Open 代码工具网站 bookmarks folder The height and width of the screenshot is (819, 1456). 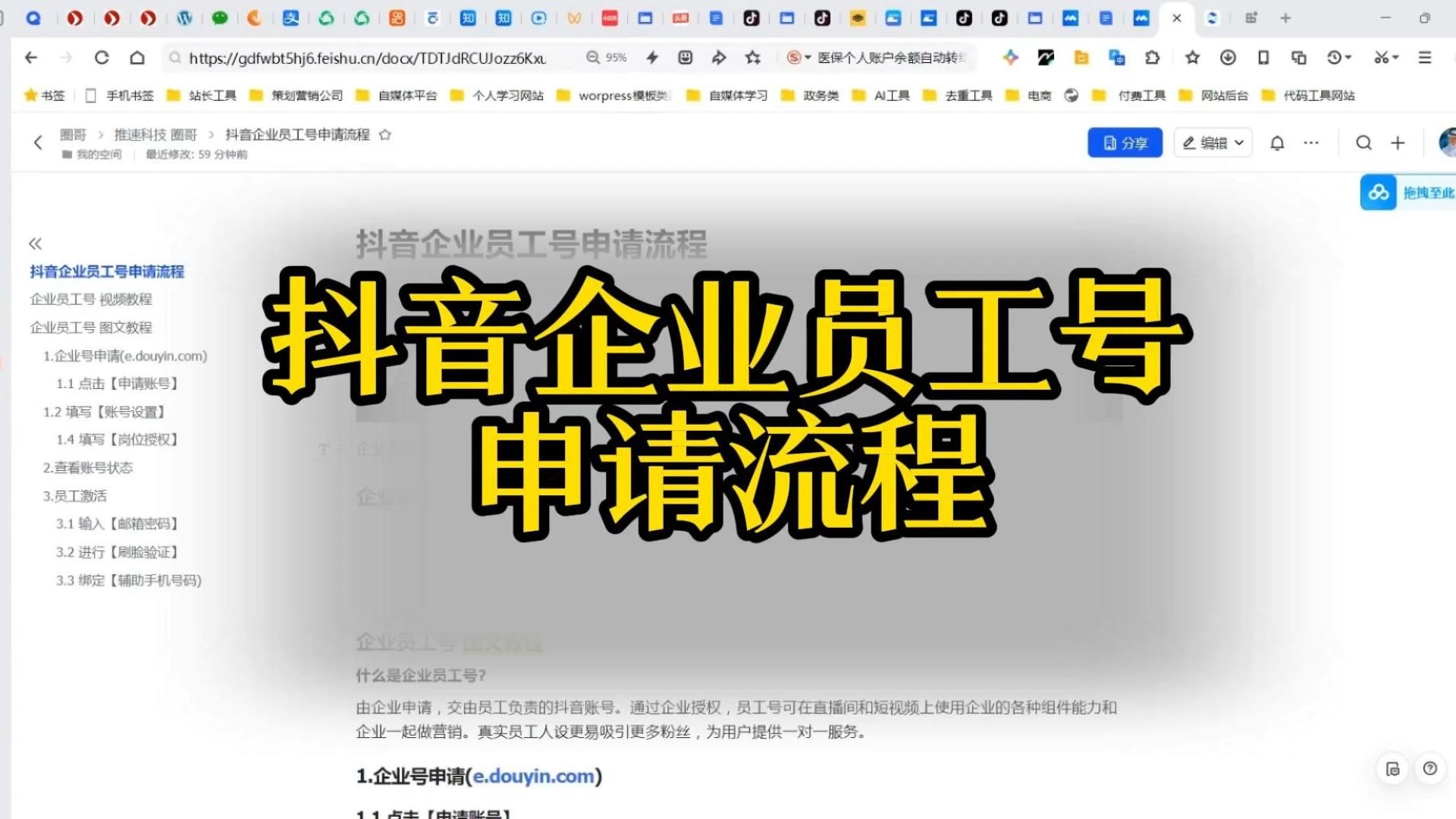pos(1308,96)
